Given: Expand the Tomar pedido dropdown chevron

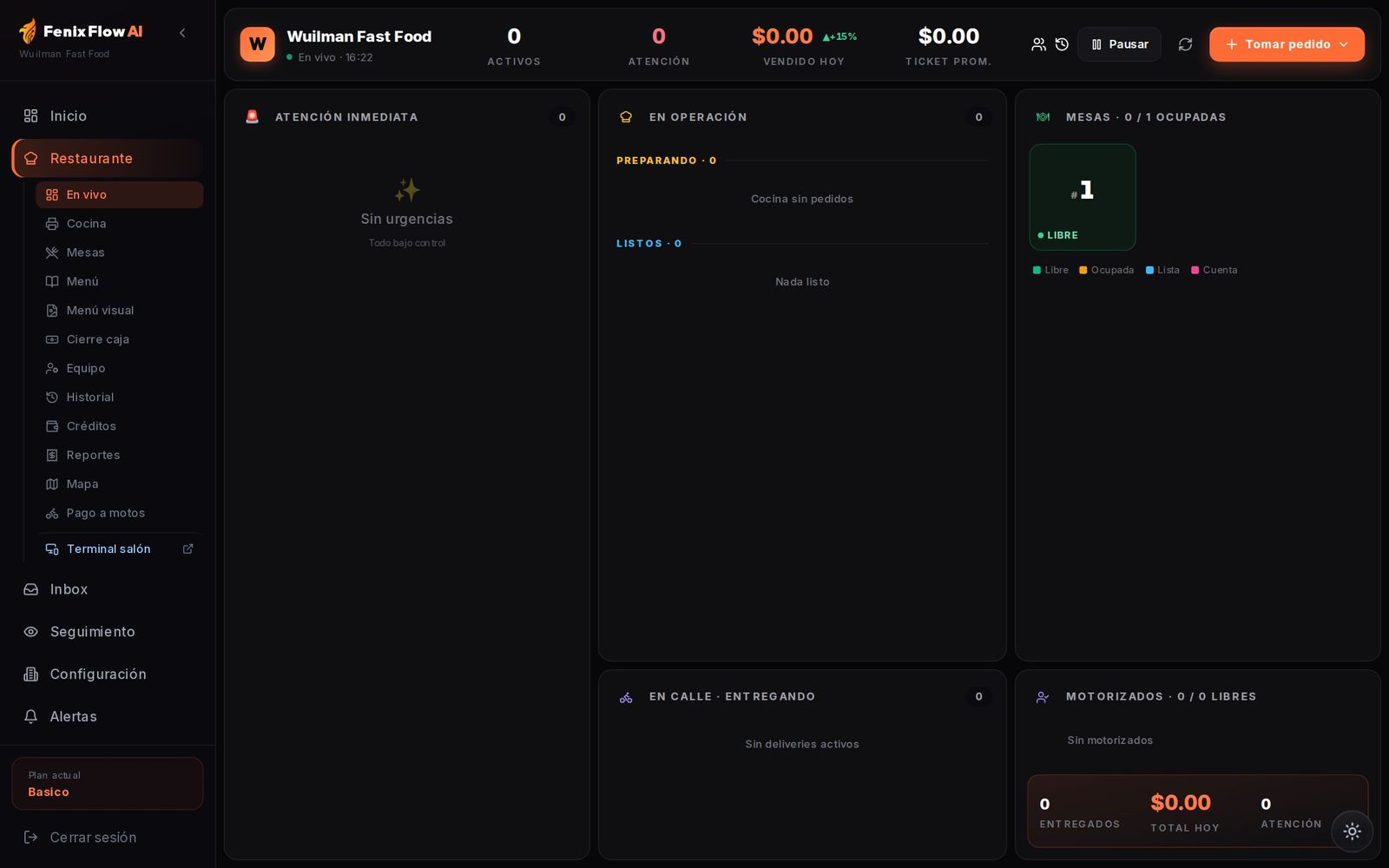Looking at the screenshot, I should [1344, 44].
